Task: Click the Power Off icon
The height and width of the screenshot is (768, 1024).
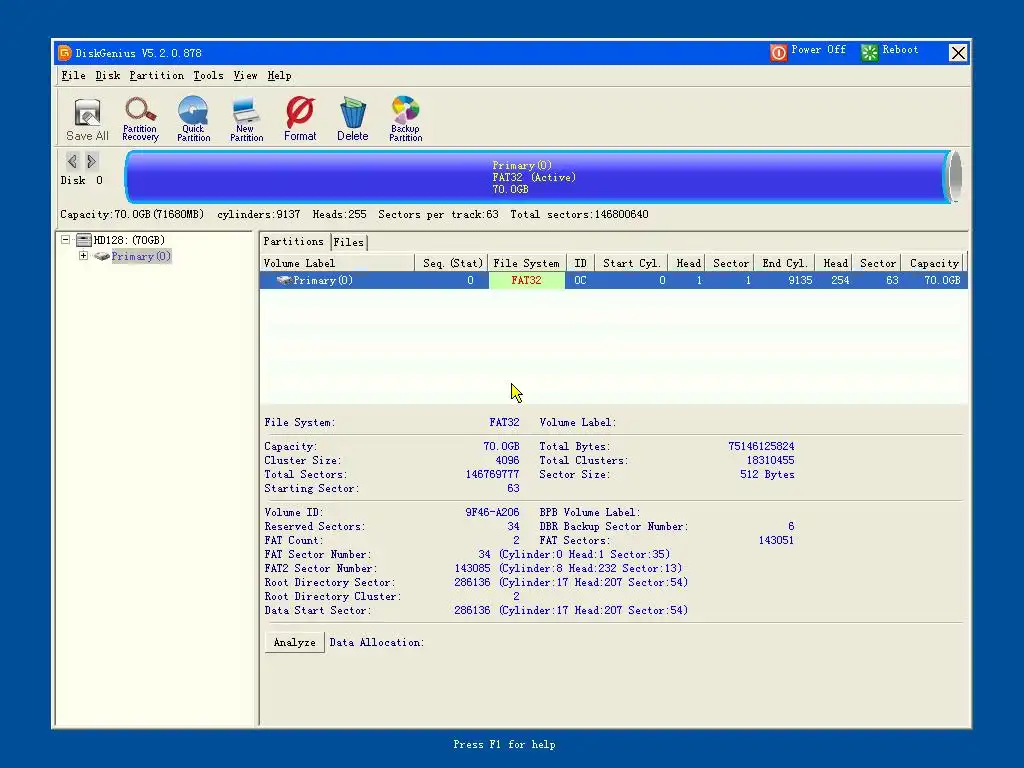Action: click(778, 52)
